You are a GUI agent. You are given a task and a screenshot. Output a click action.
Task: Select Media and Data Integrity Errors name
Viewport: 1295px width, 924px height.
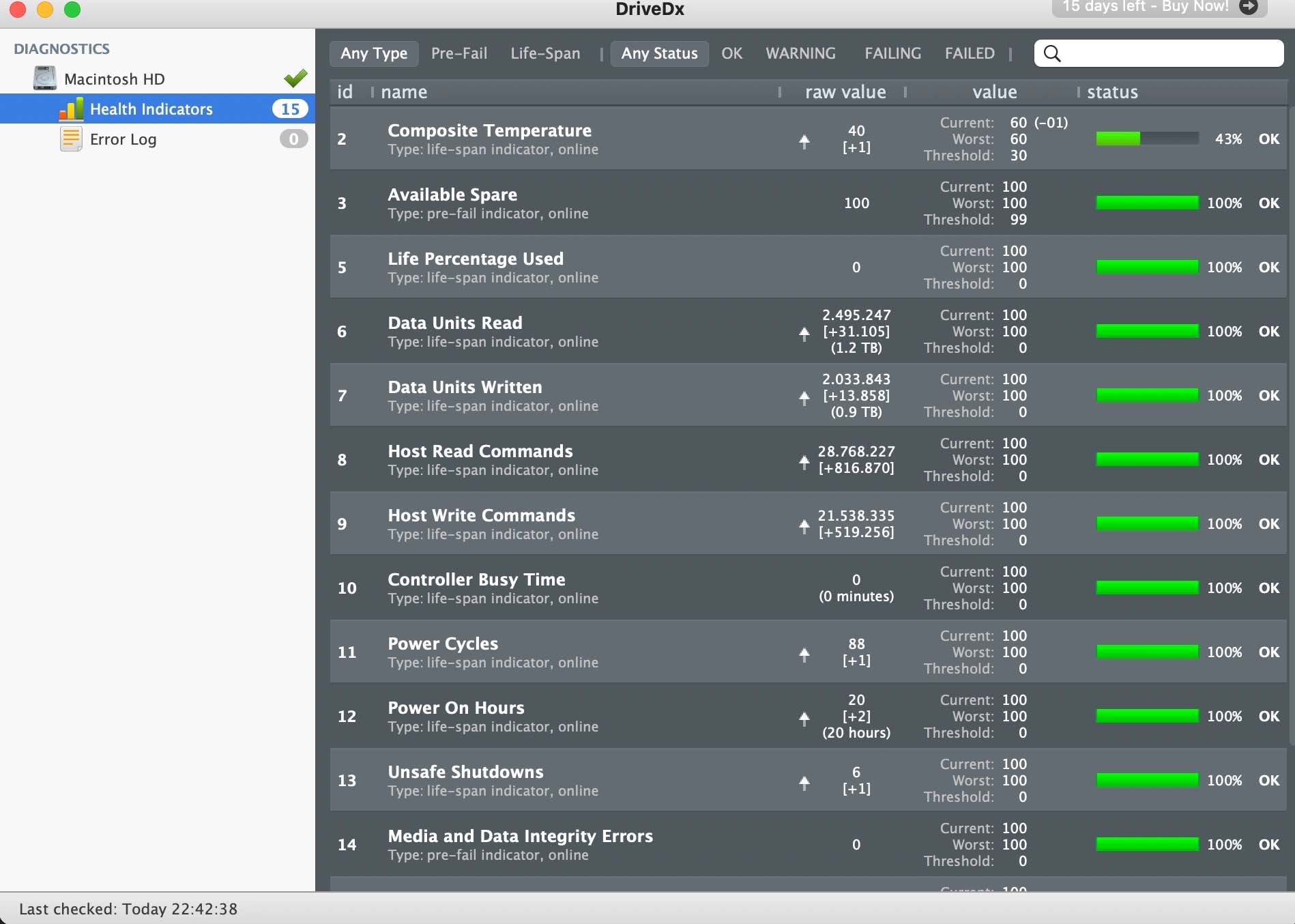pyautogui.click(x=520, y=836)
